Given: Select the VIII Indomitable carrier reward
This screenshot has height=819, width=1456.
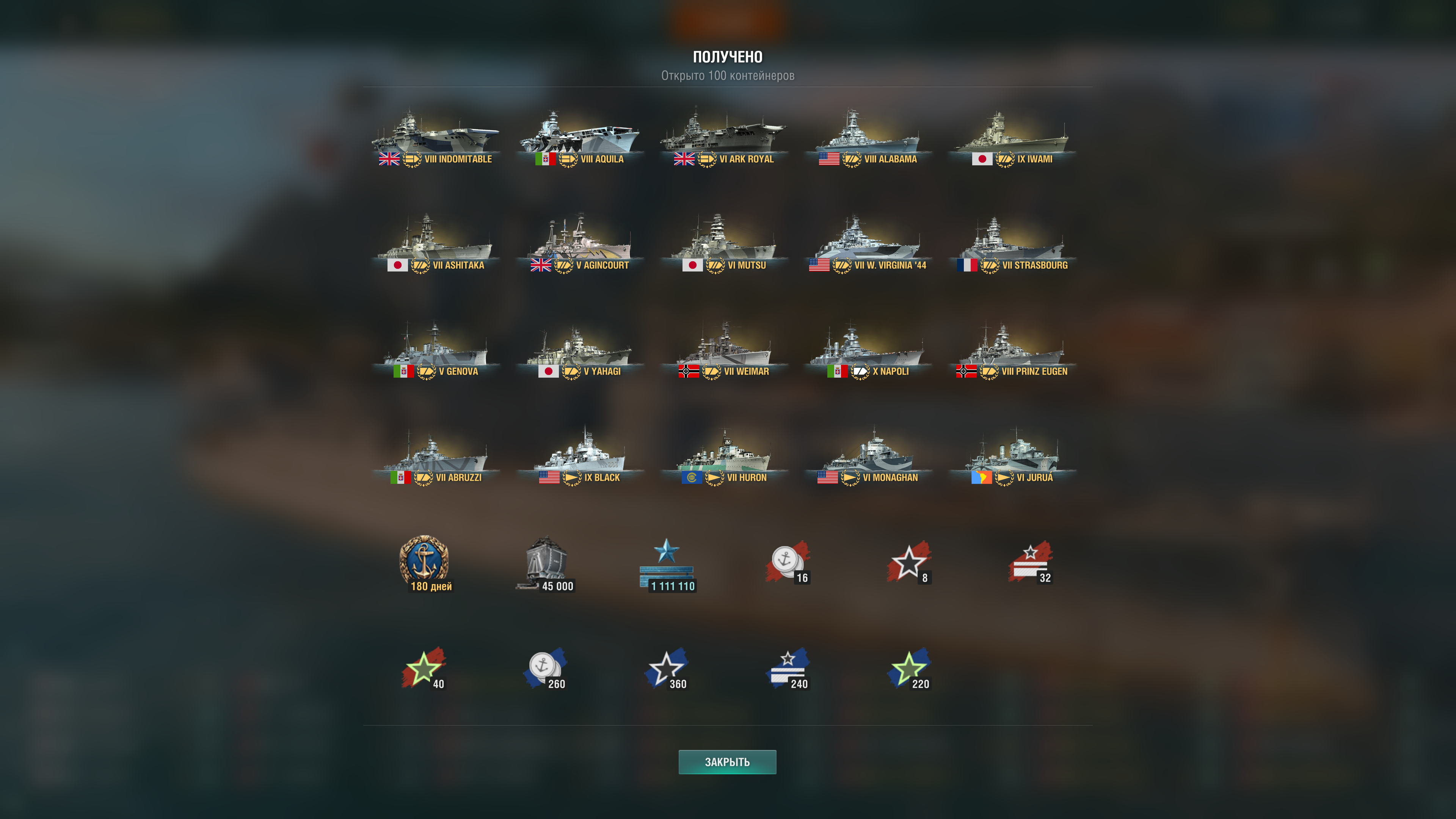Looking at the screenshot, I should pyautogui.click(x=435, y=137).
